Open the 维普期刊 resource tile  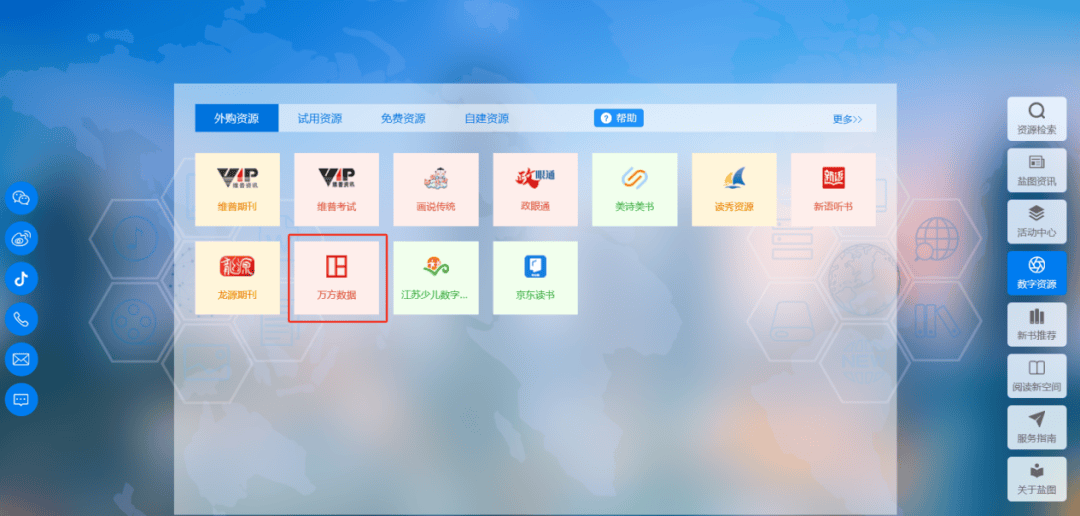tap(238, 189)
